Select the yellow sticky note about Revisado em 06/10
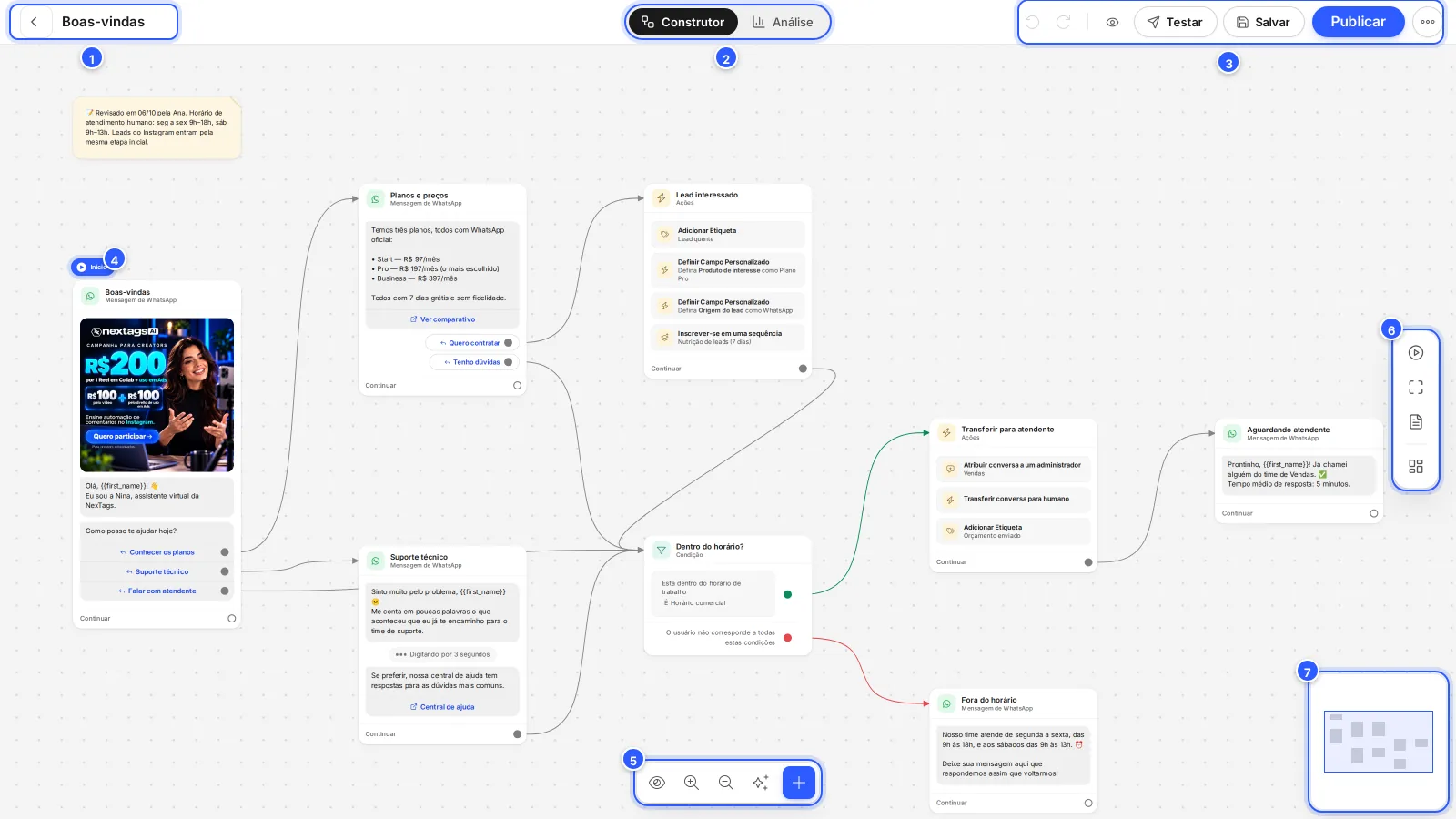Image resolution: width=1456 pixels, height=819 pixels. [157, 127]
